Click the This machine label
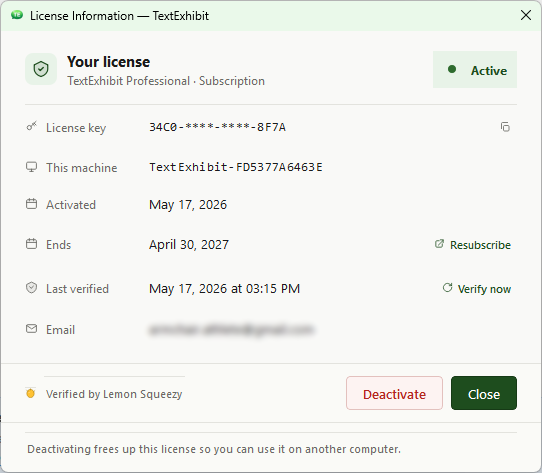542x473 pixels. (x=82, y=168)
